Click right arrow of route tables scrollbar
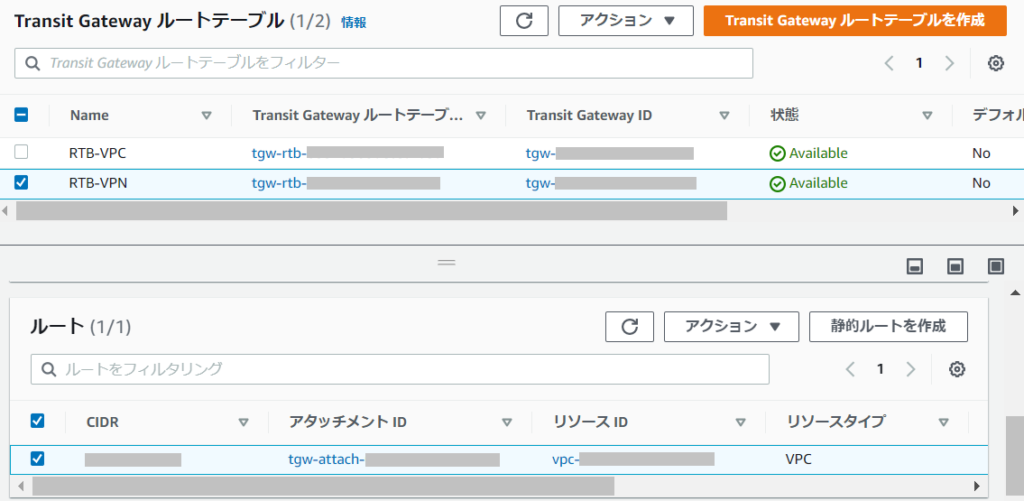This screenshot has width=1024, height=501. (1016, 211)
